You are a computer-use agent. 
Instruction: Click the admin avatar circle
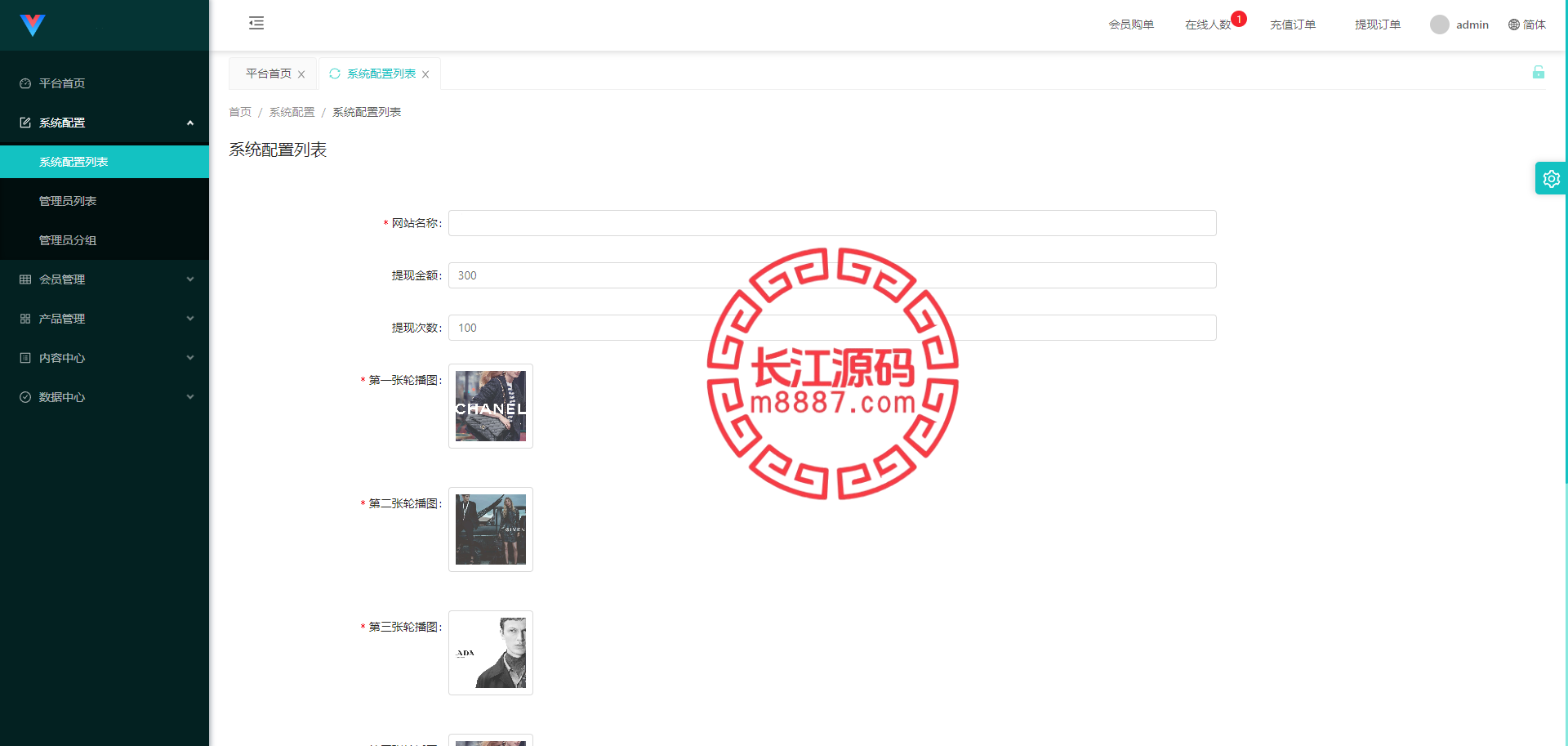pos(1440,25)
